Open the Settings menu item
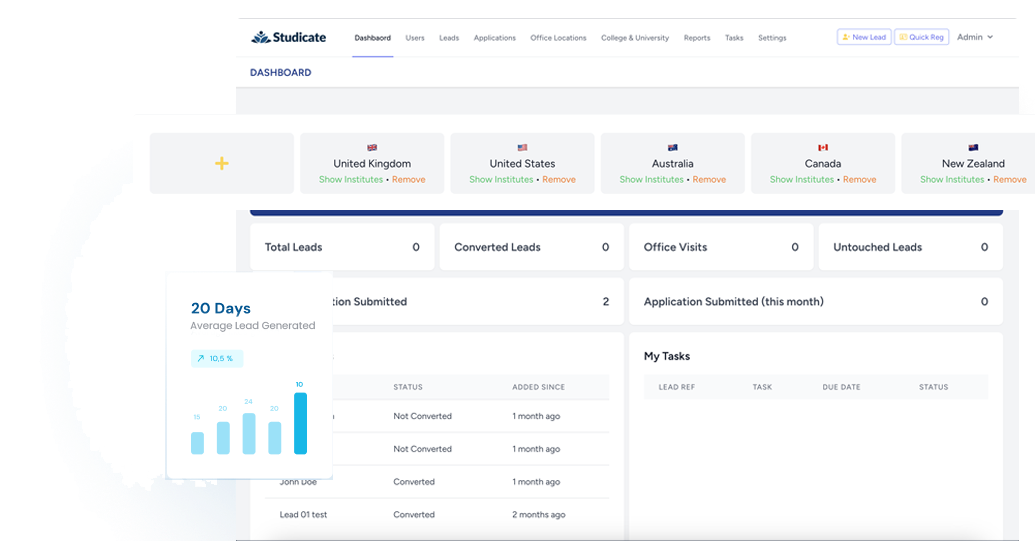Image resolution: width=1035 pixels, height=541 pixels. [x=772, y=38]
